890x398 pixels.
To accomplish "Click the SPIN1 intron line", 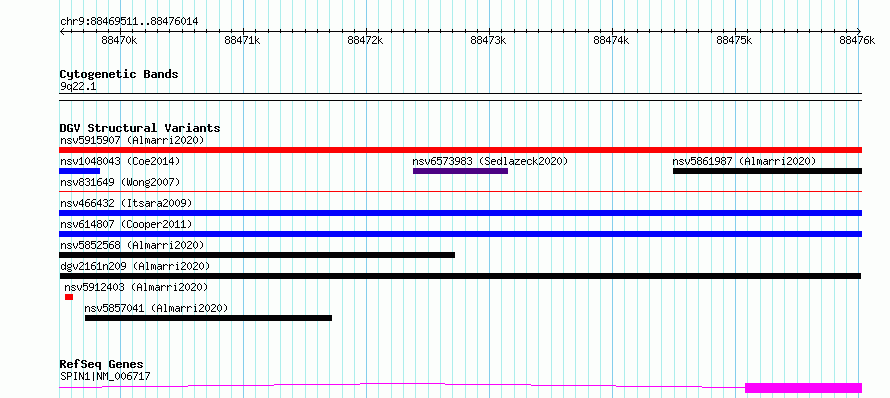I will pos(402,386).
